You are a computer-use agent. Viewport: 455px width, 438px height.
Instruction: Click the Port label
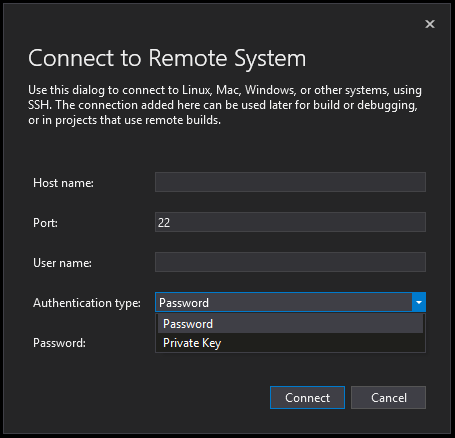coord(45,223)
